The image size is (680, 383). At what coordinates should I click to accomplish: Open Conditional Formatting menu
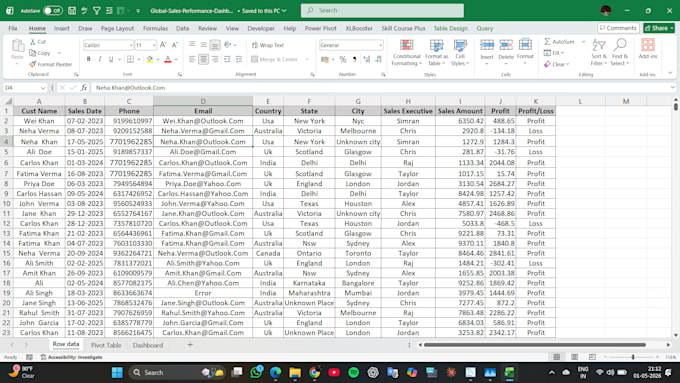pyautogui.click(x=406, y=52)
